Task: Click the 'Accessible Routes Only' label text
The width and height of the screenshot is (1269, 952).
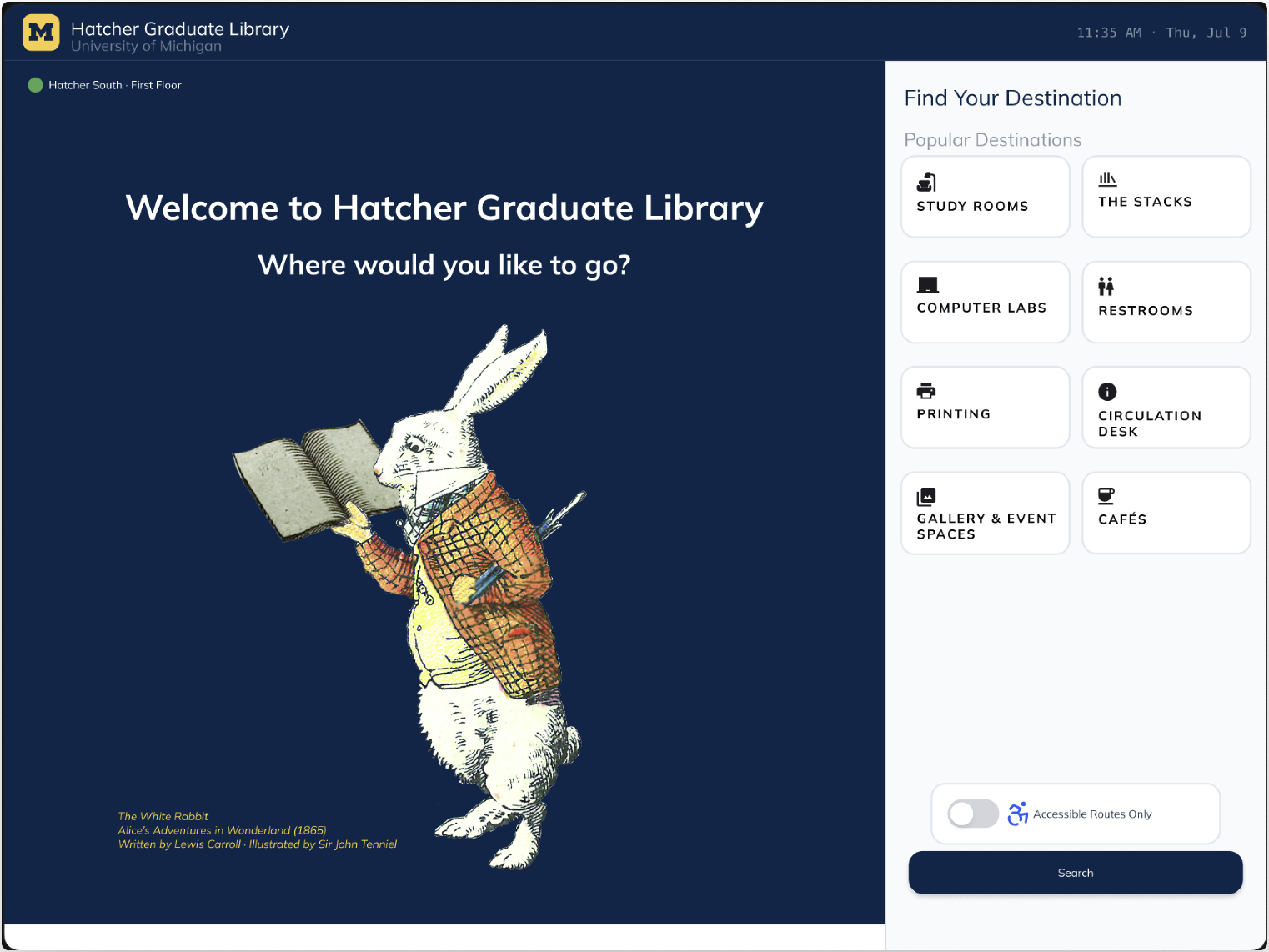Action: pos(1092,814)
